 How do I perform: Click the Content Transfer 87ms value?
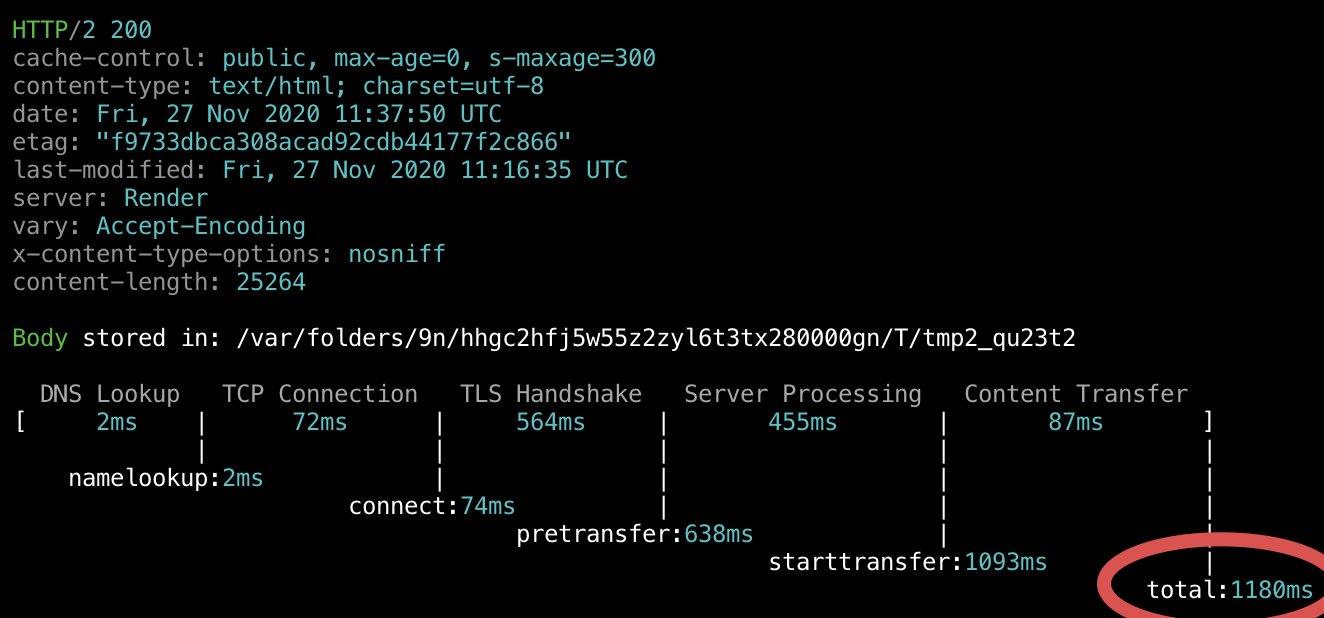click(x=1075, y=422)
